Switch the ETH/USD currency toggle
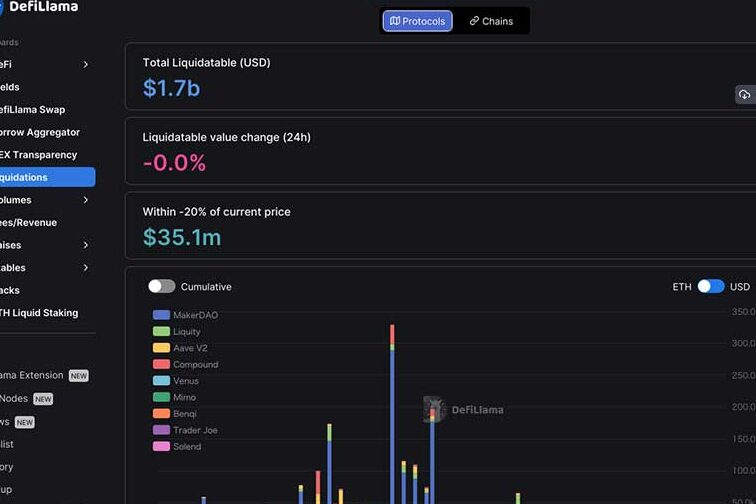 [x=710, y=287]
